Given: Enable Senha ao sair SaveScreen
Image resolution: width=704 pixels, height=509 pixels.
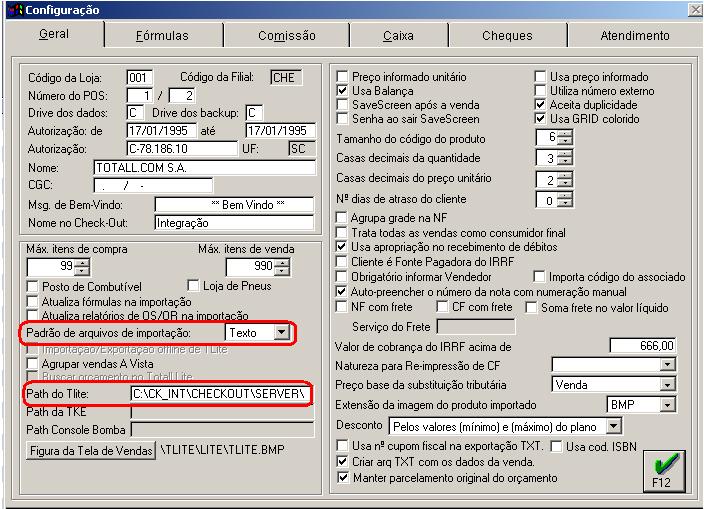Looking at the screenshot, I should (x=342, y=118).
